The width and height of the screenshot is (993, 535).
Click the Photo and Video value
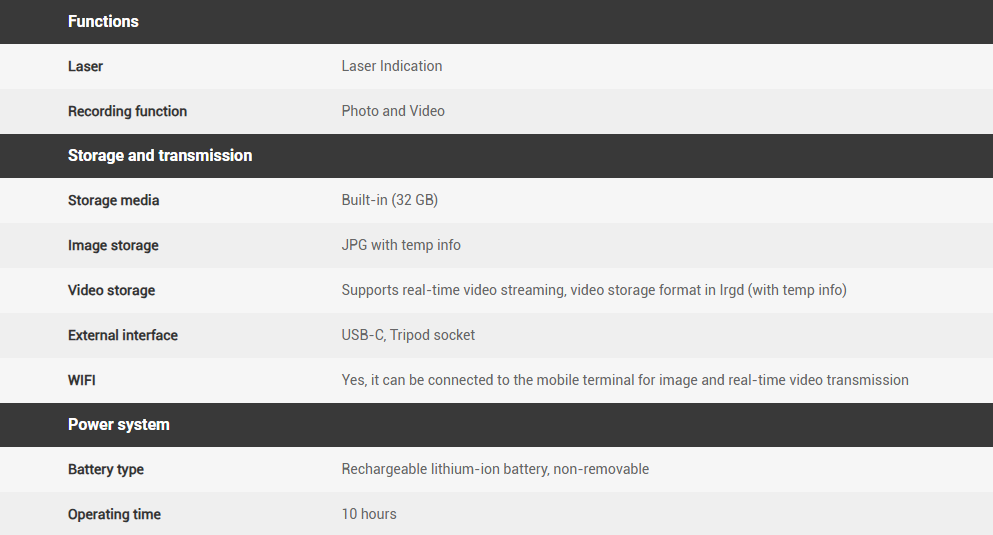(393, 111)
